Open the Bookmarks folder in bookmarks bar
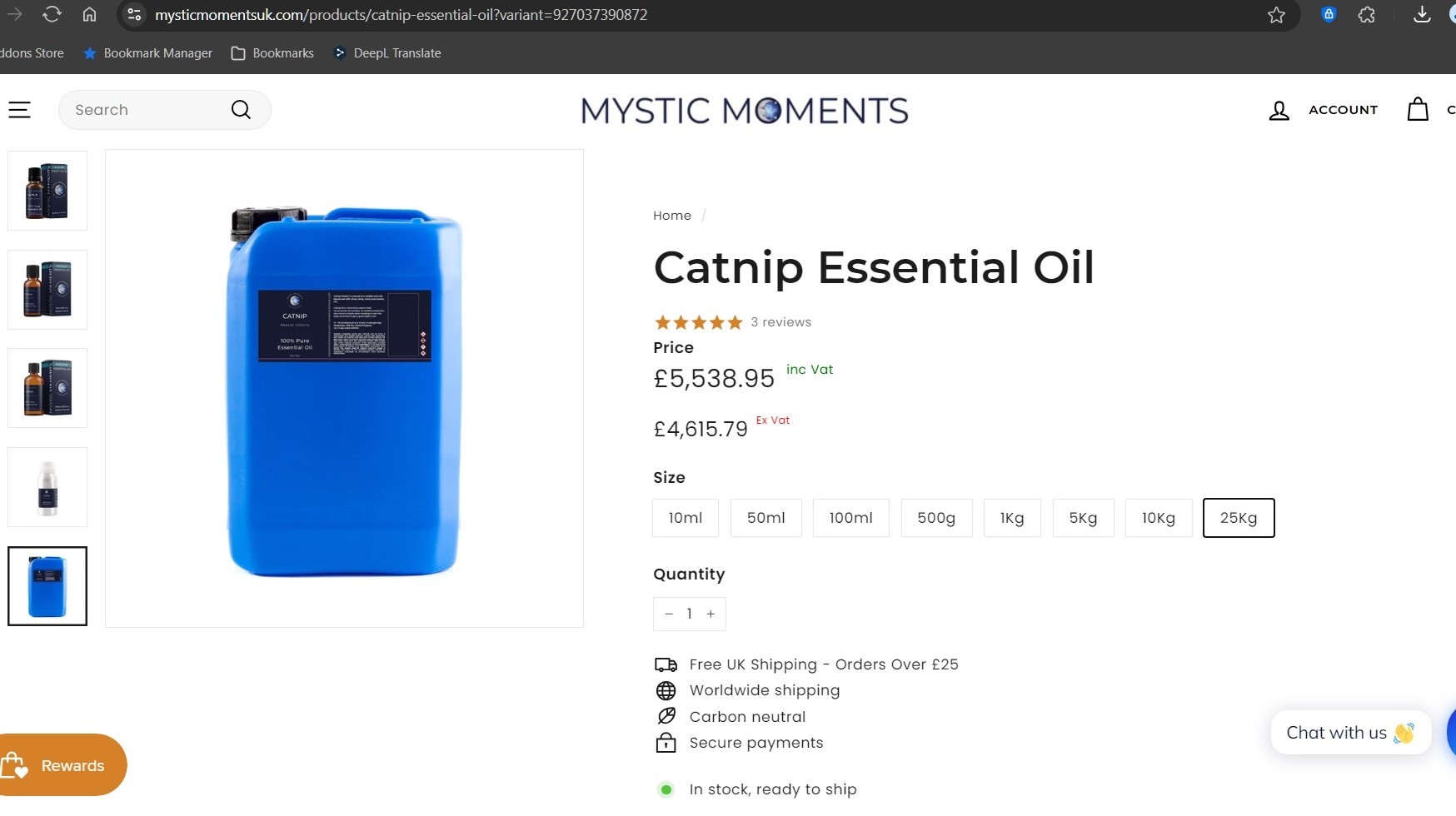Screen dimensions: 1456x816 click(272, 53)
